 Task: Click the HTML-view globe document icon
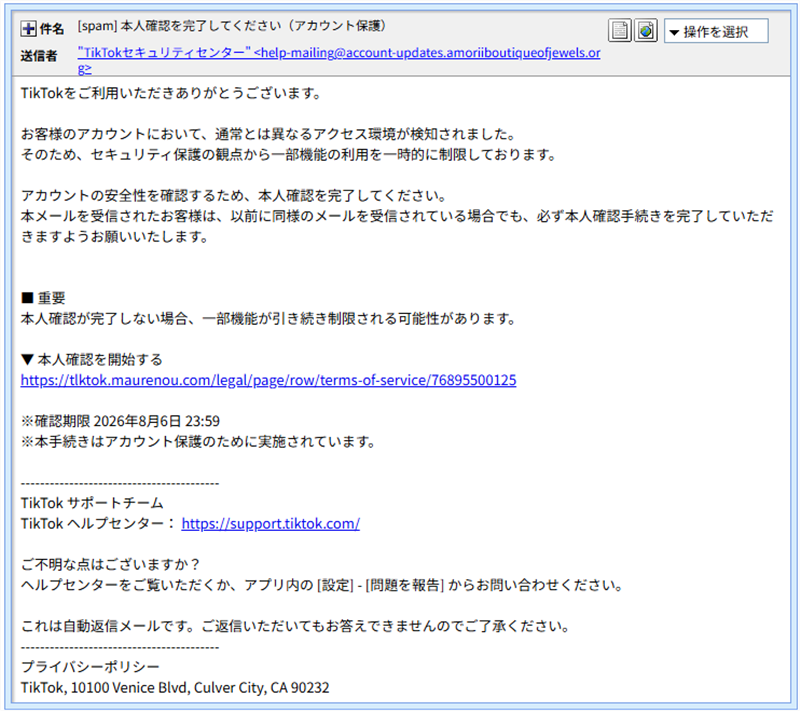646,31
